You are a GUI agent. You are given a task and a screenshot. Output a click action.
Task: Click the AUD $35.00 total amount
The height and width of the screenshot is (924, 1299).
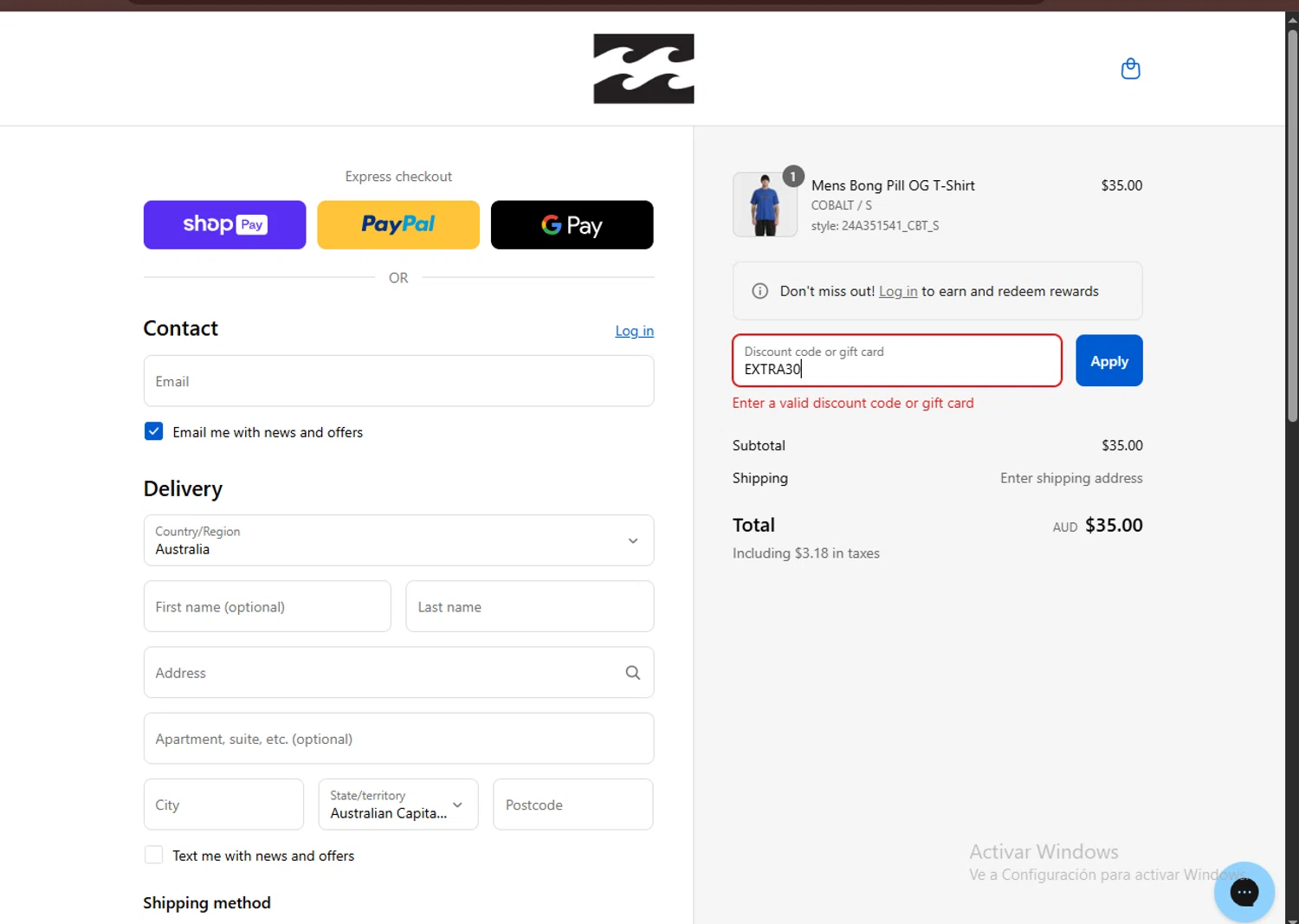tap(1097, 526)
